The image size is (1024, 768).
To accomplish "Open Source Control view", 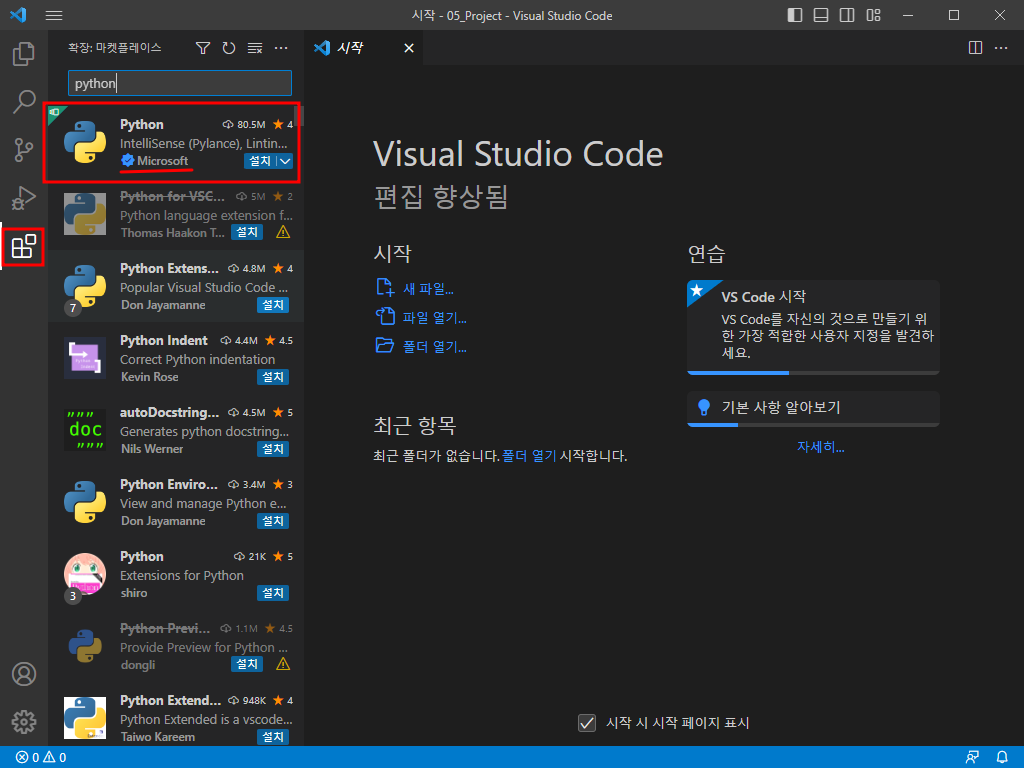I will [24, 150].
